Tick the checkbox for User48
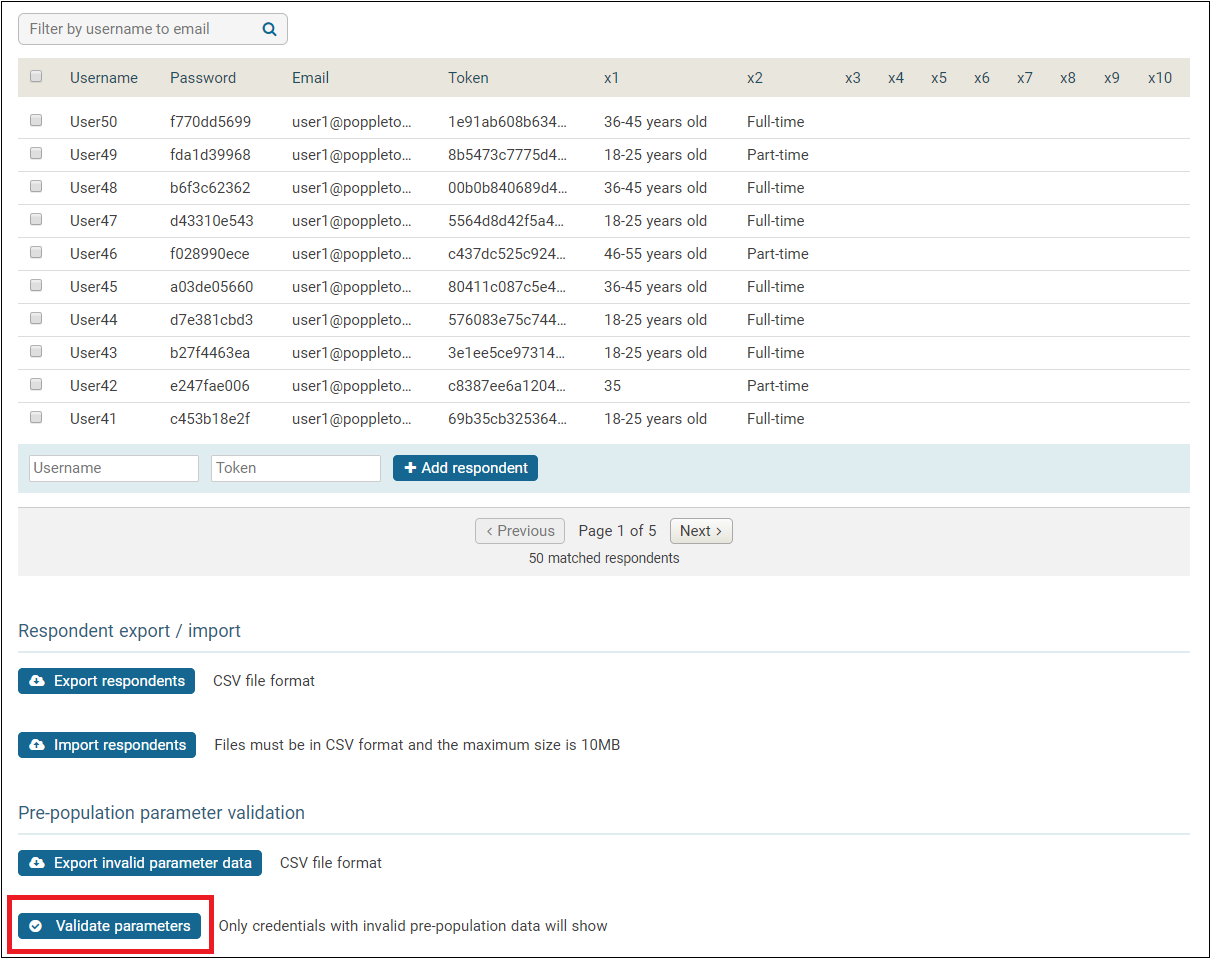Viewport: 1211px width, 958px height. tap(36, 186)
